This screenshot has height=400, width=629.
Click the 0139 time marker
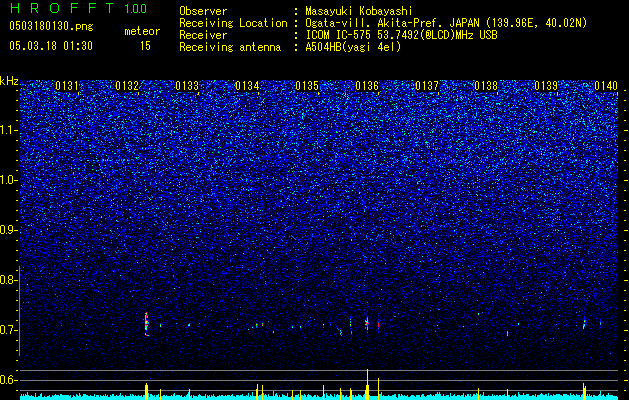[x=546, y=86]
